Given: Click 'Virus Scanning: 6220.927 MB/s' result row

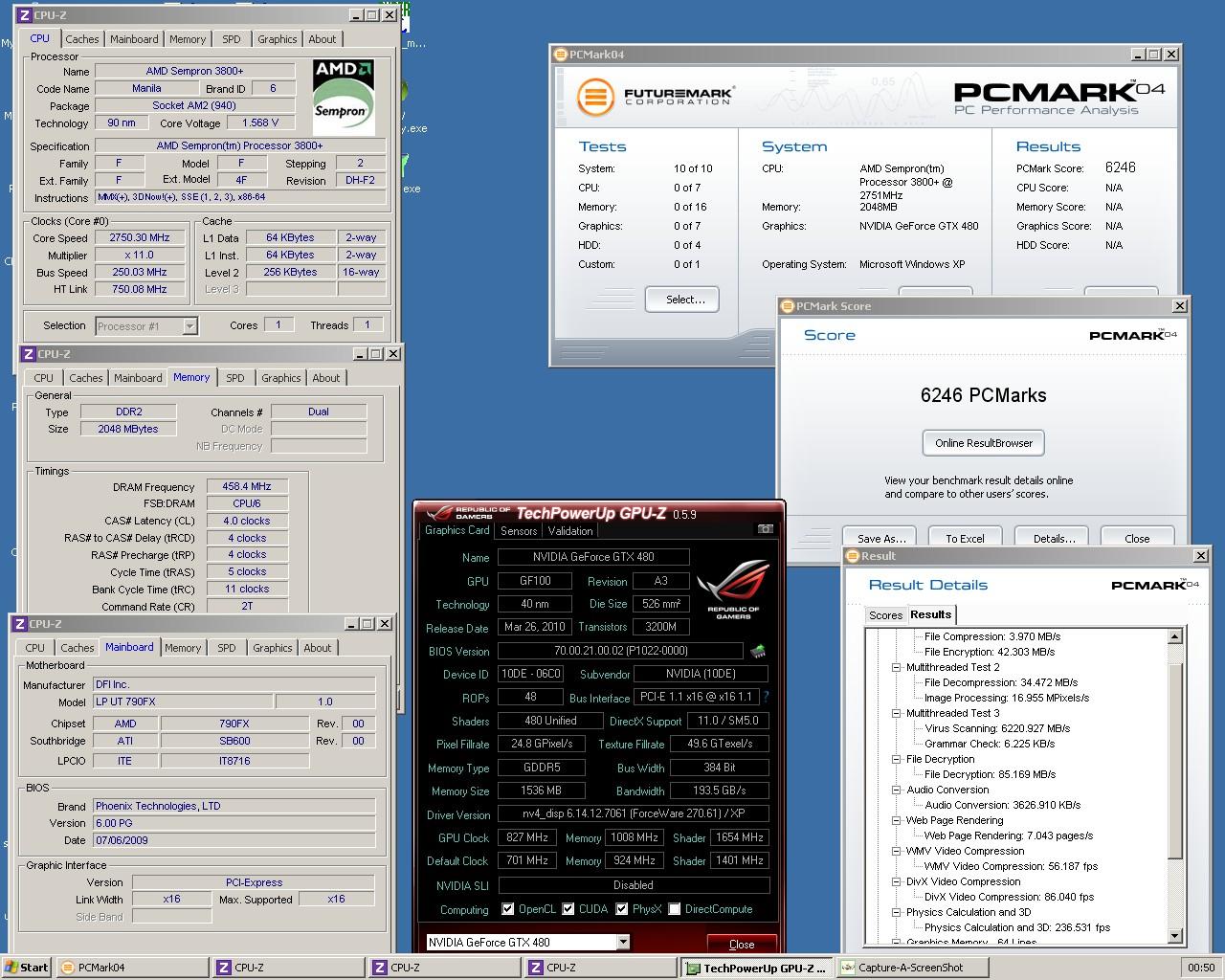Looking at the screenshot, I should pos(997,728).
